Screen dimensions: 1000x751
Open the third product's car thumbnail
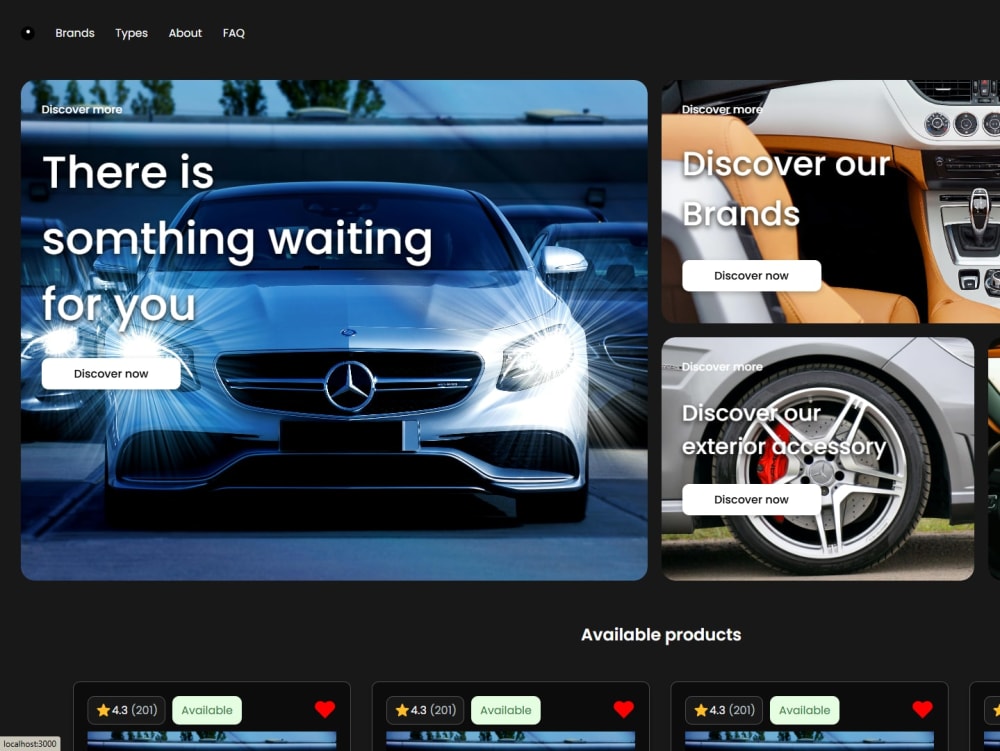tap(809, 741)
